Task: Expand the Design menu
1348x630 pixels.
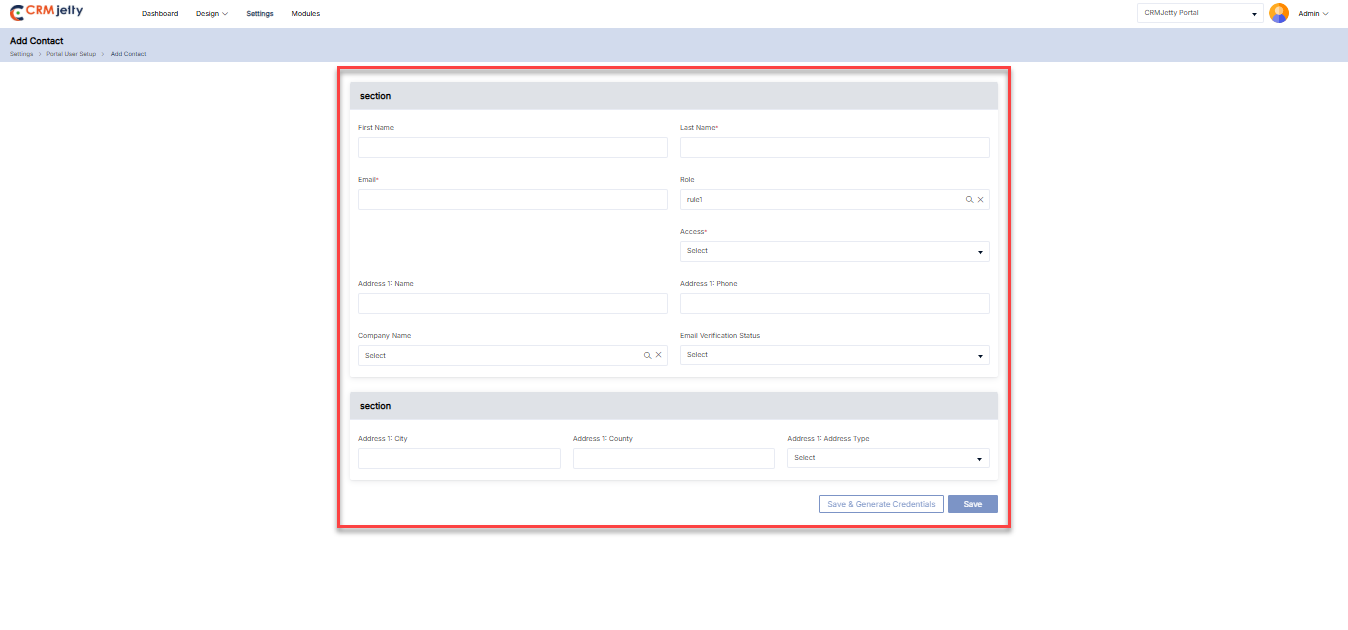Action: click(212, 14)
